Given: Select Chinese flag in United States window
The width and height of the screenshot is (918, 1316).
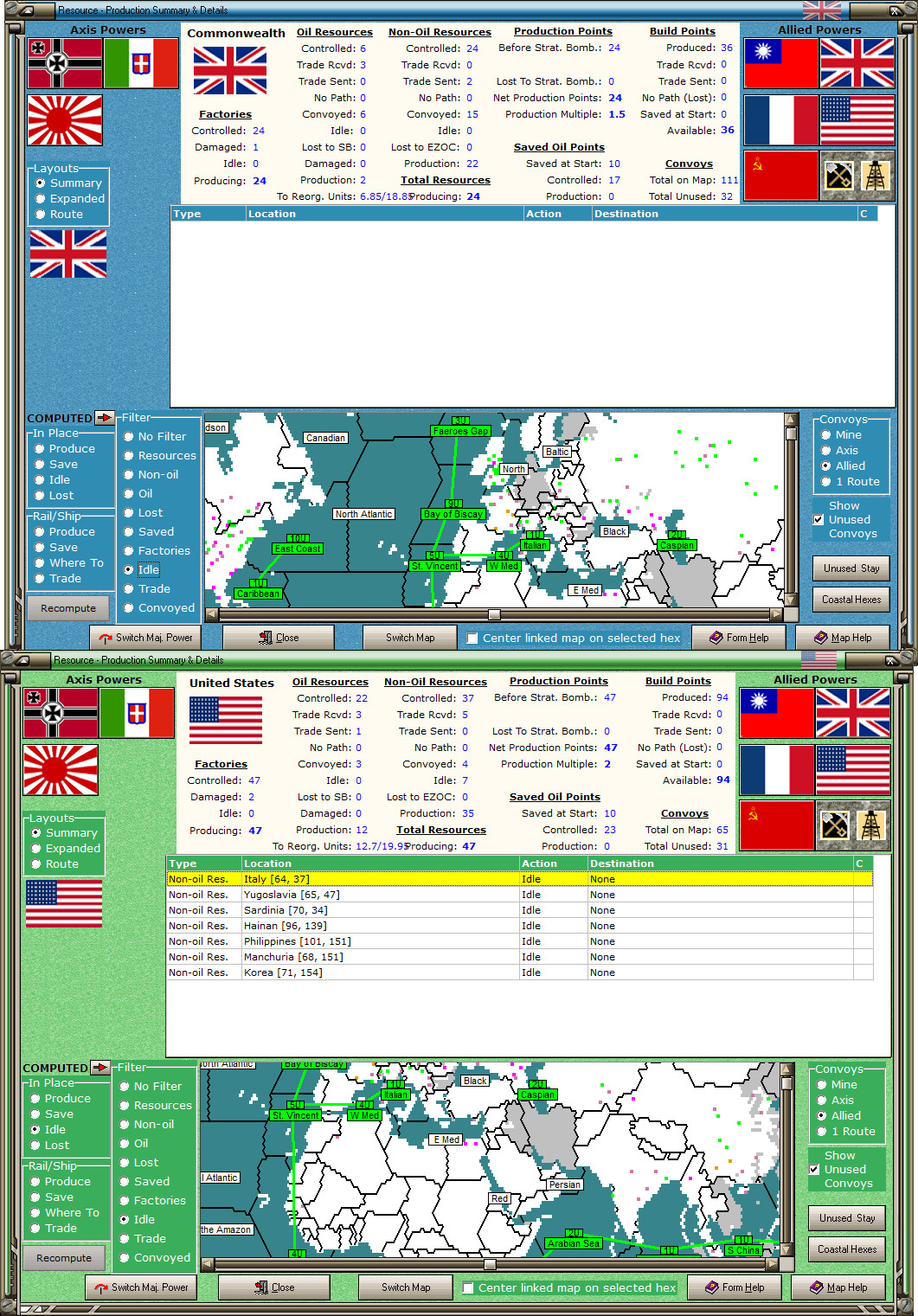Looking at the screenshot, I should click(776, 713).
